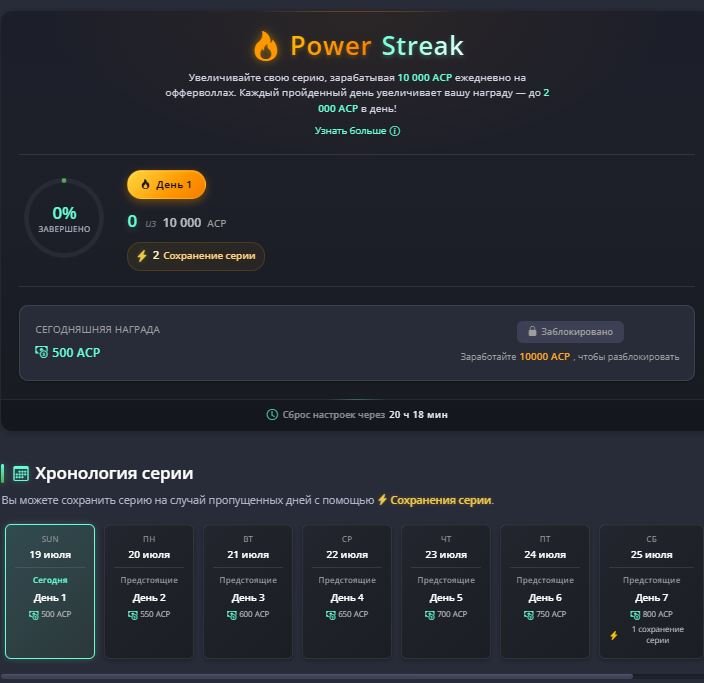Click the lightning bolt in 2 Сохранение серии
Viewport: 704px width, 683px height.
pyautogui.click(x=142, y=256)
